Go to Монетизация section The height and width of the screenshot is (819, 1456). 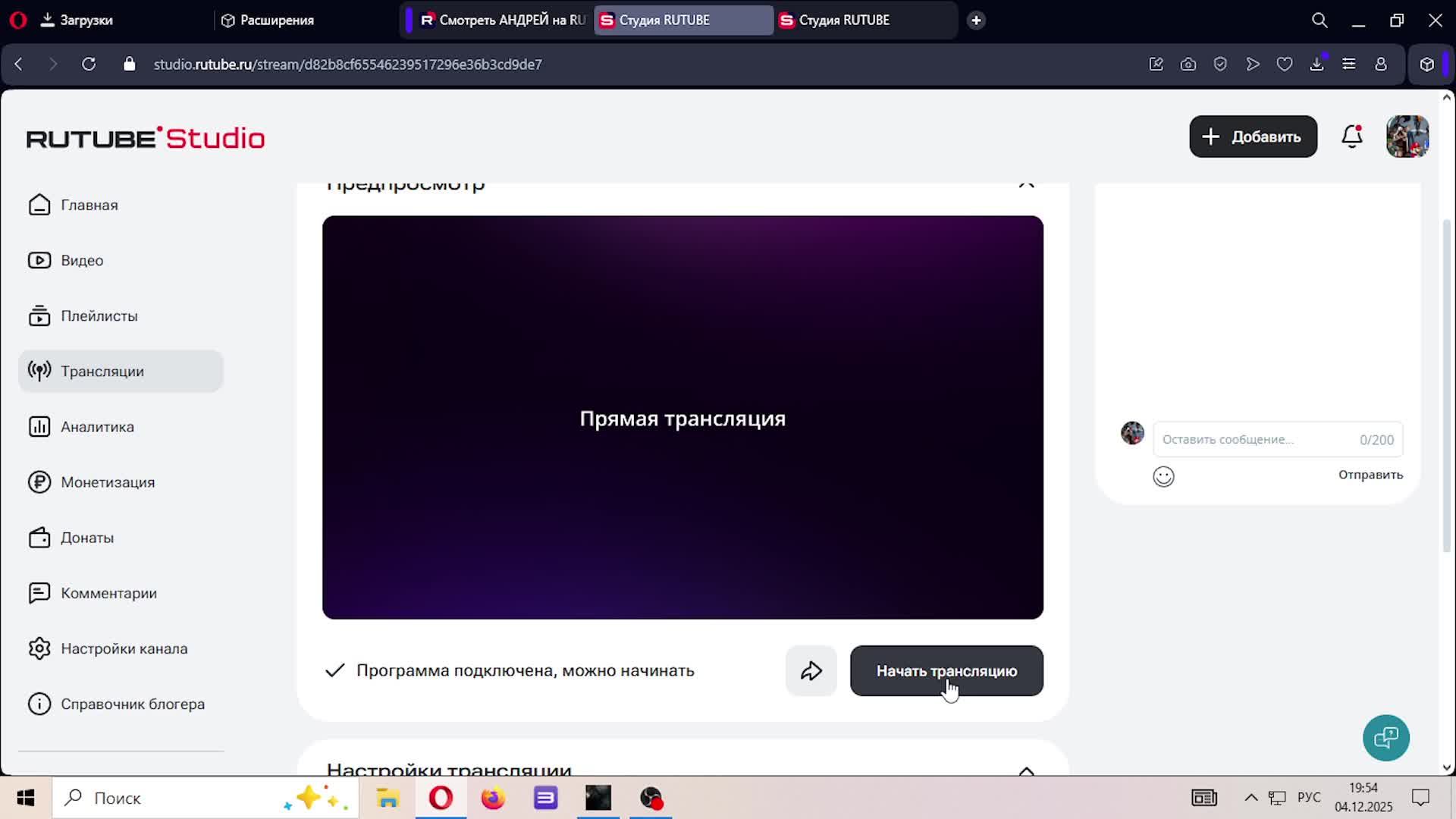[x=107, y=482]
